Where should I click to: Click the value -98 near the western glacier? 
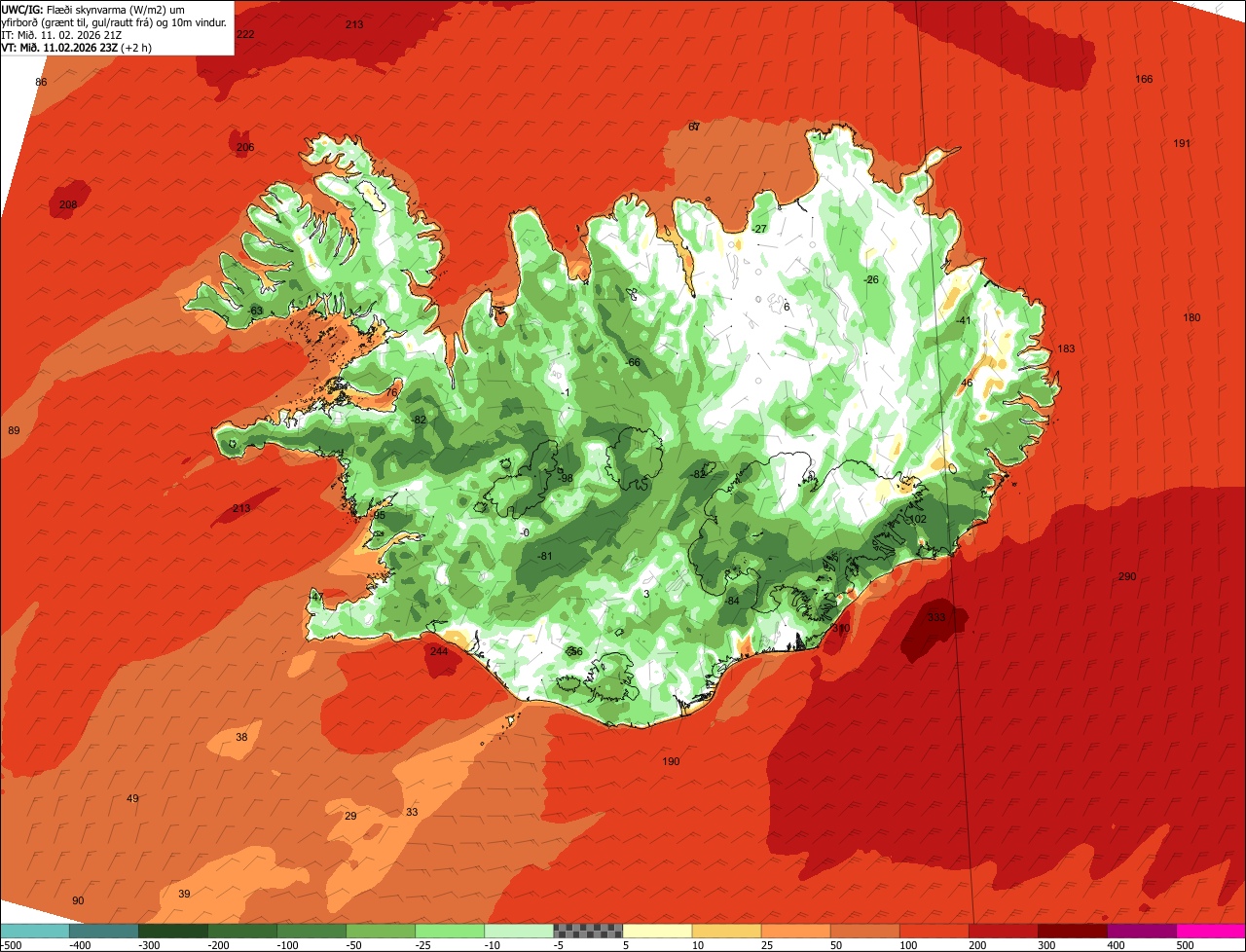point(566,478)
